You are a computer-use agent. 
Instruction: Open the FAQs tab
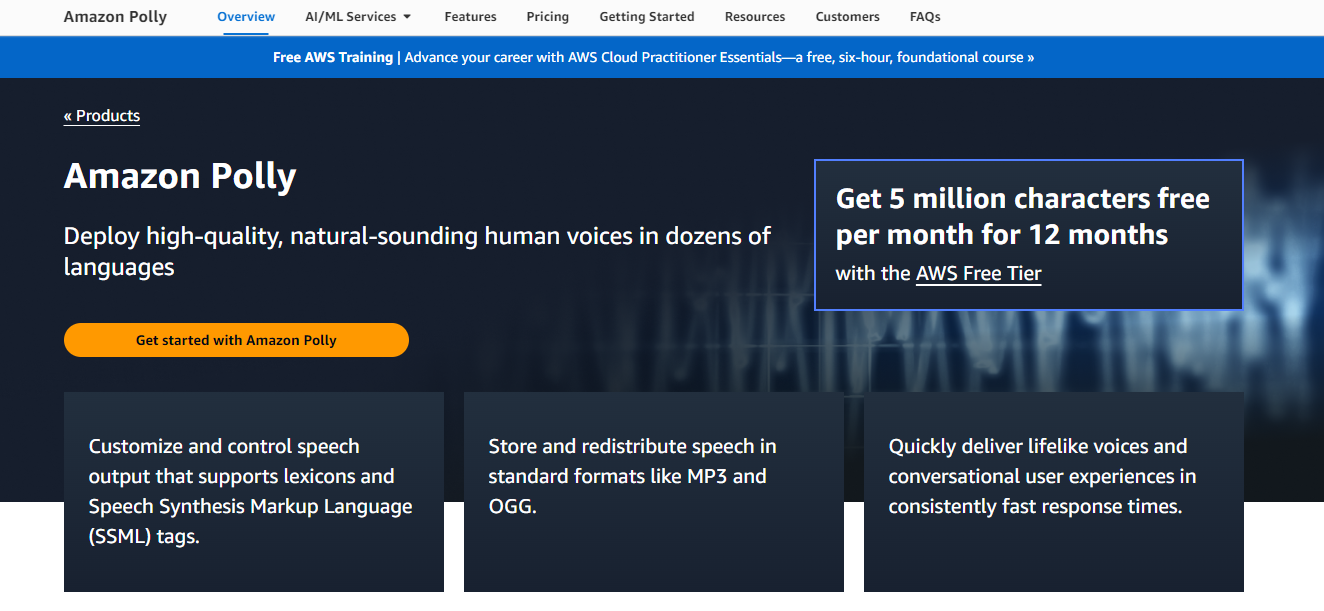click(925, 17)
